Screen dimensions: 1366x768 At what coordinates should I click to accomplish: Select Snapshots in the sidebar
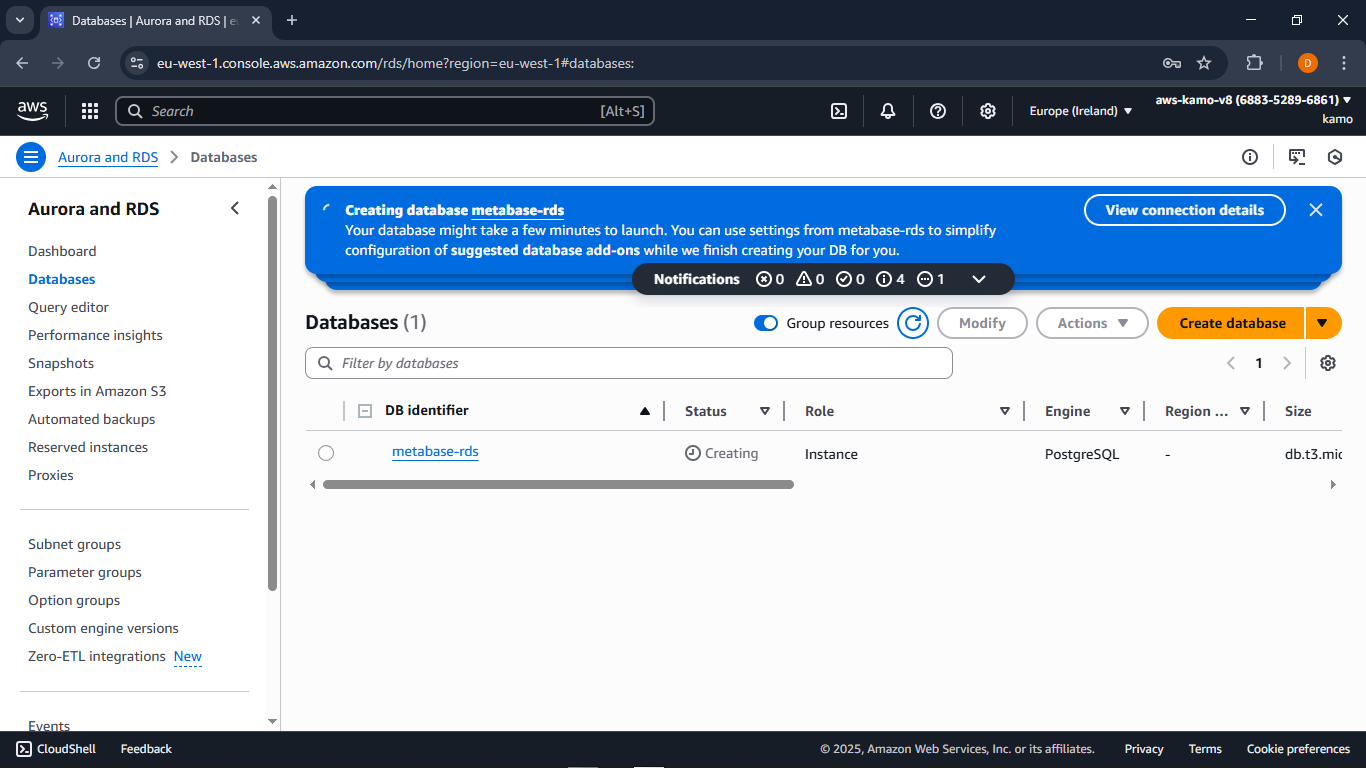pyautogui.click(x=61, y=363)
